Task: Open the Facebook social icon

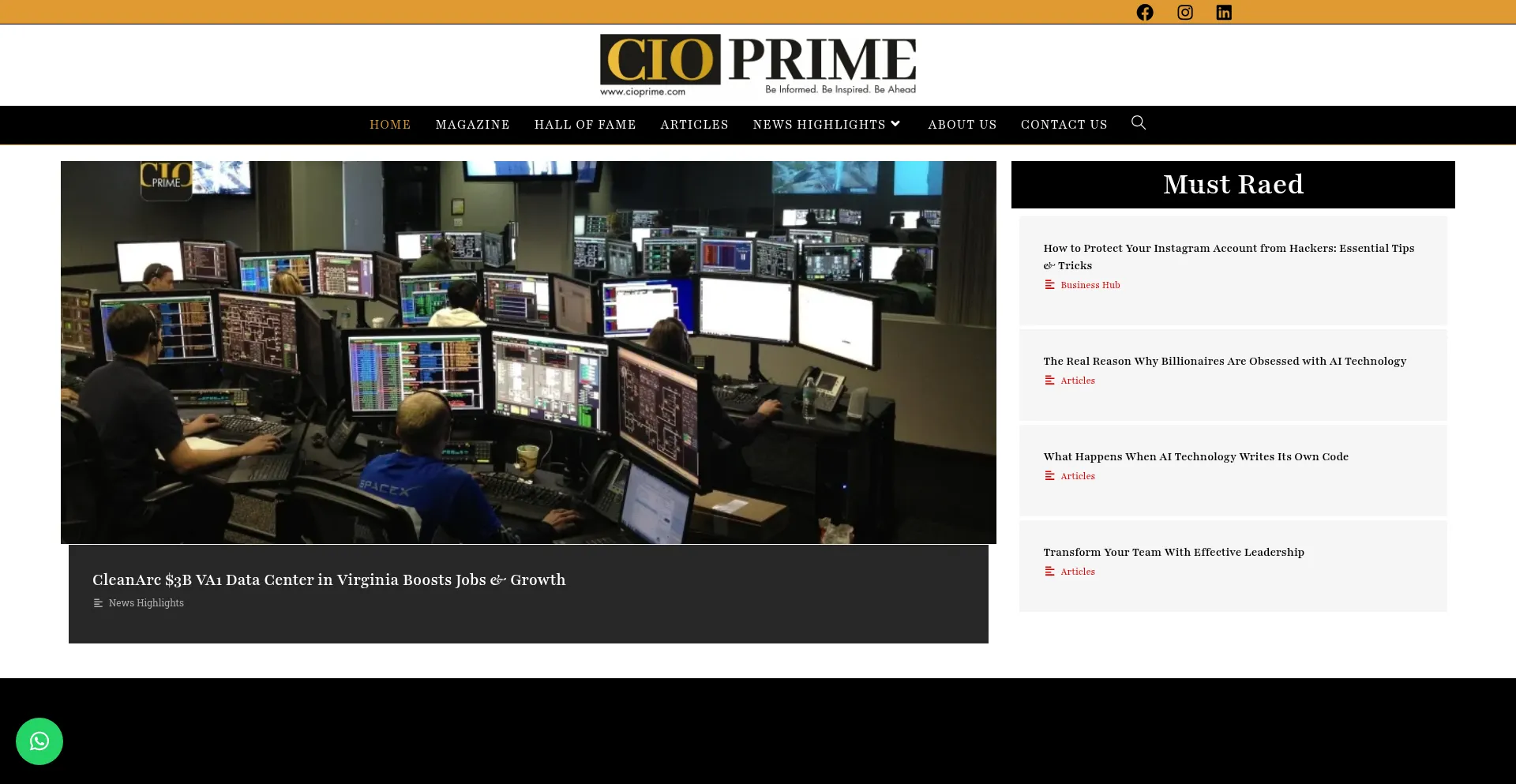Action: pos(1144,13)
